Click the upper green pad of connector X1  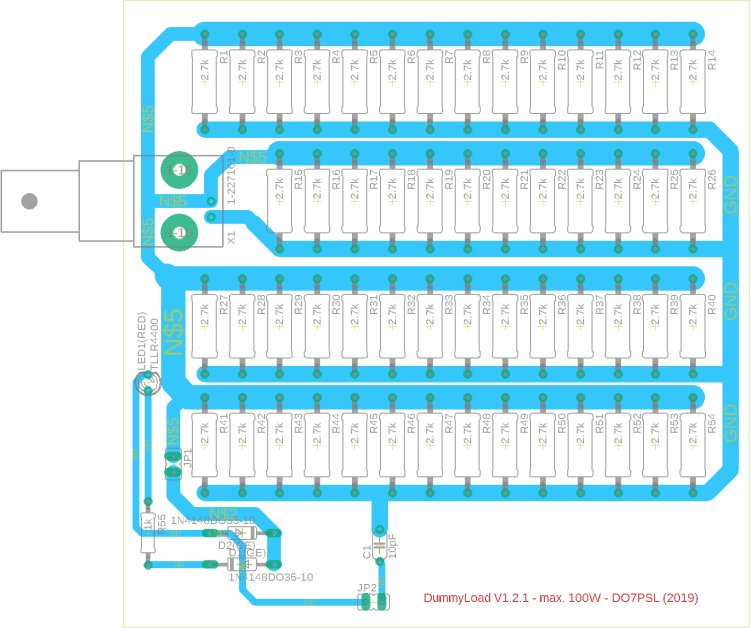(x=180, y=171)
